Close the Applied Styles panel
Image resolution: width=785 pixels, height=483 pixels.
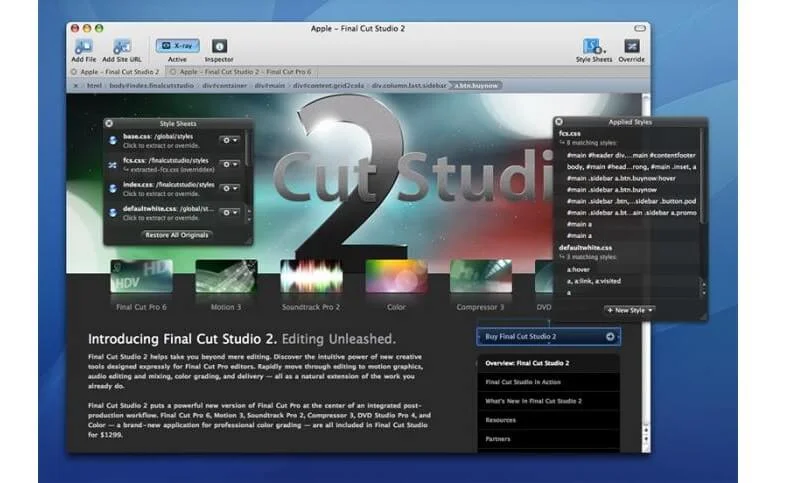559,122
